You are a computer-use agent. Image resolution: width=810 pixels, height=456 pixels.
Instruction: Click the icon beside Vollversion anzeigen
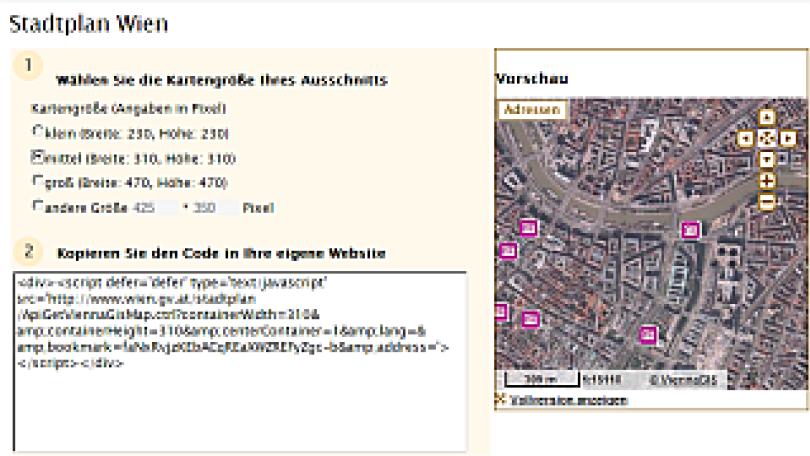[500, 399]
